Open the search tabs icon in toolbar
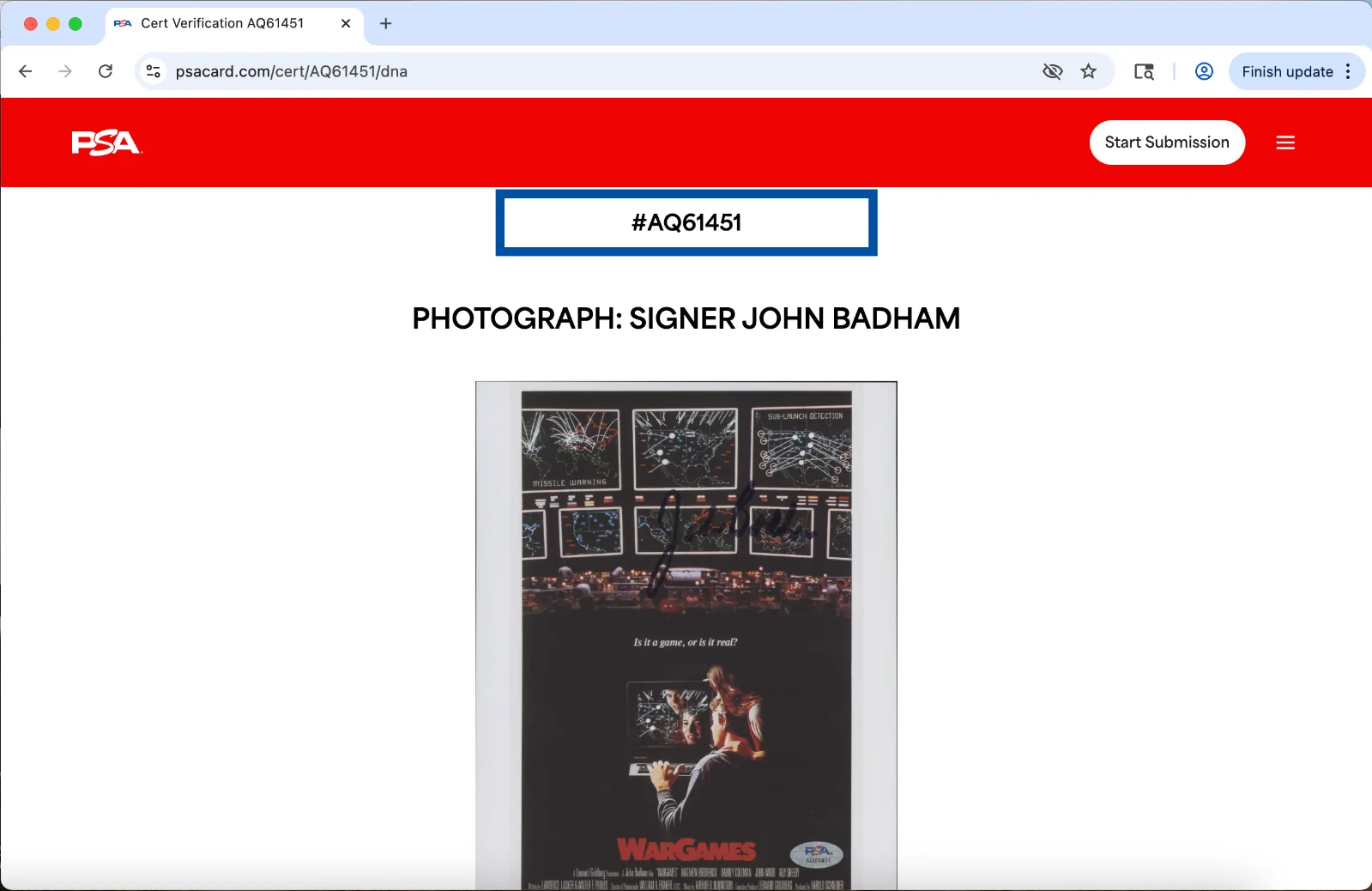Image resolution: width=1372 pixels, height=891 pixels. coord(1144,71)
